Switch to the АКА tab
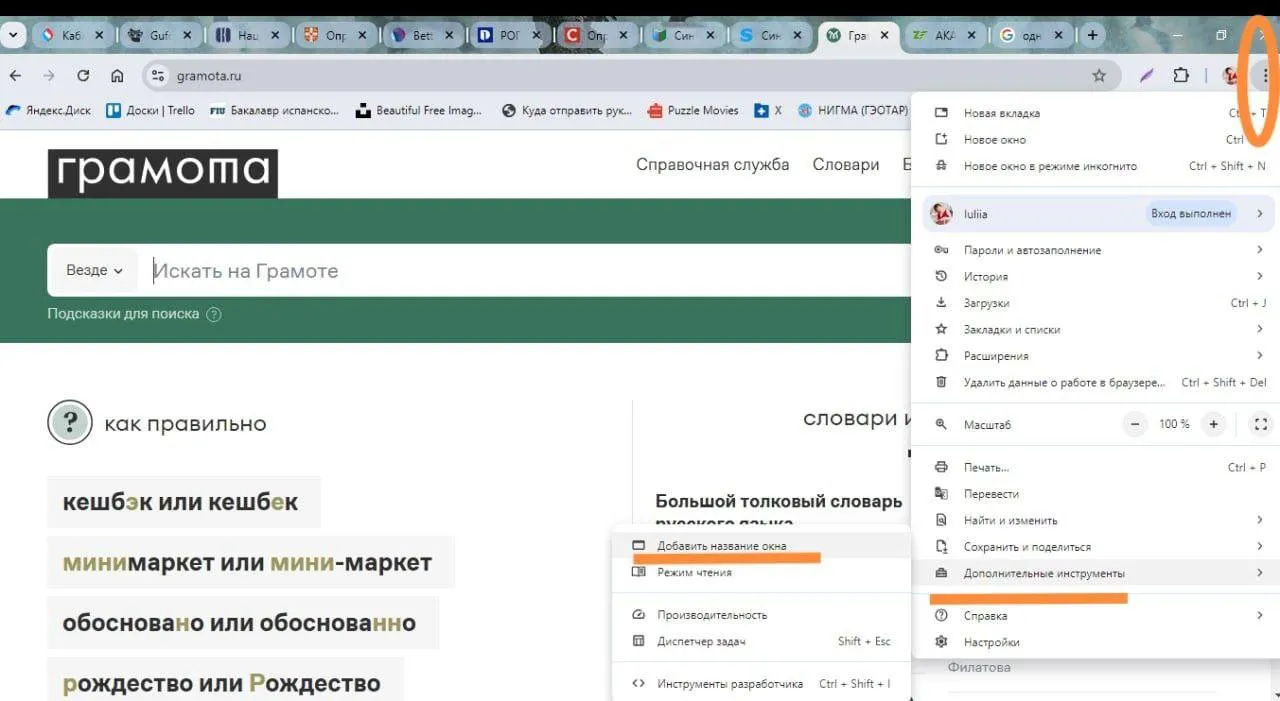 pyautogui.click(x=944, y=35)
